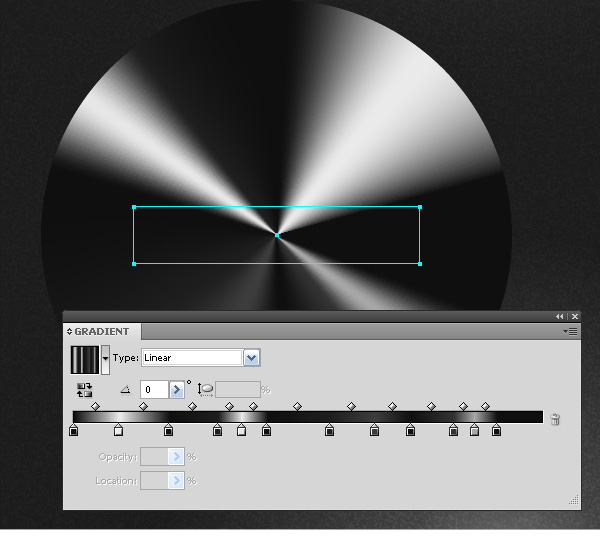Open the Location dropdown arrow
600x551 pixels.
click(176, 481)
